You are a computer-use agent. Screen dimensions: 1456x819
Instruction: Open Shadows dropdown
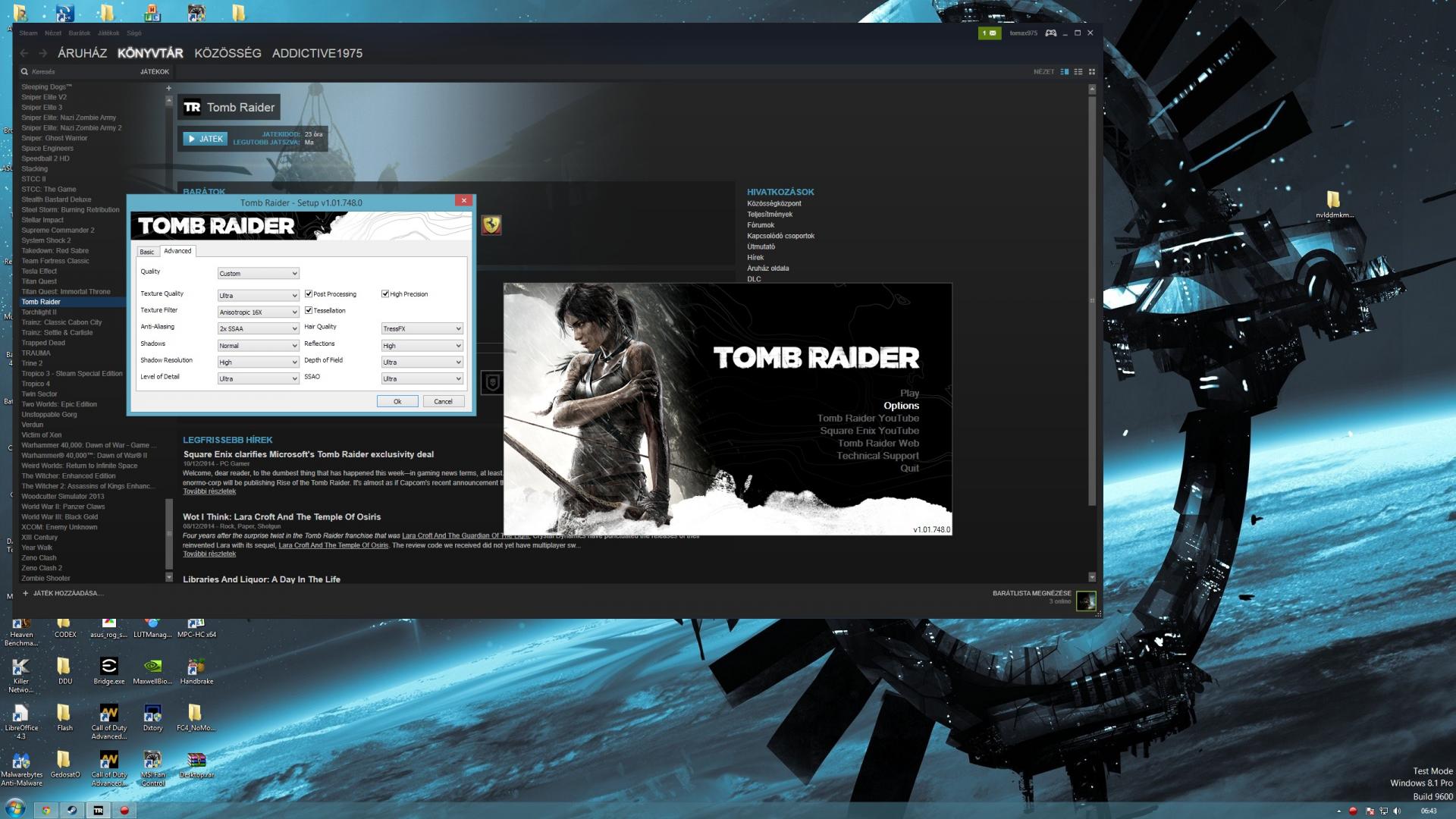[x=259, y=345]
